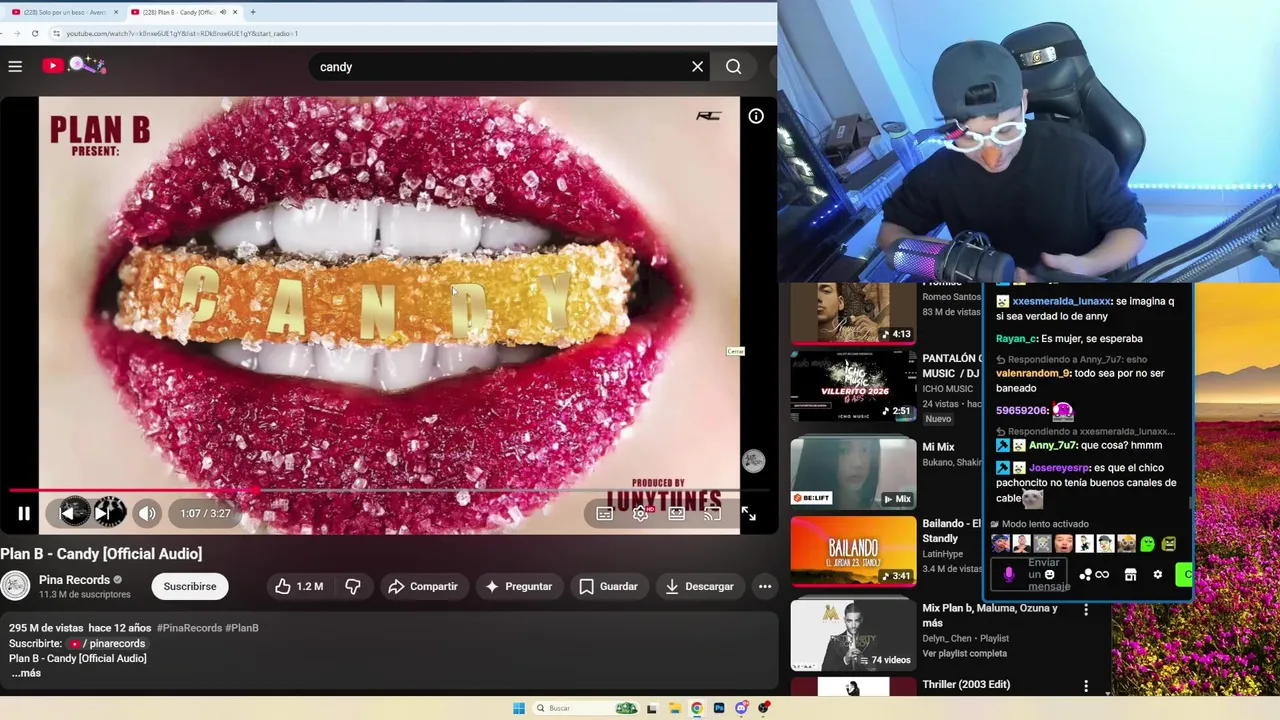This screenshot has height=720, width=1280.
Task: Seek on the red video progress bar
Action: tap(390, 490)
